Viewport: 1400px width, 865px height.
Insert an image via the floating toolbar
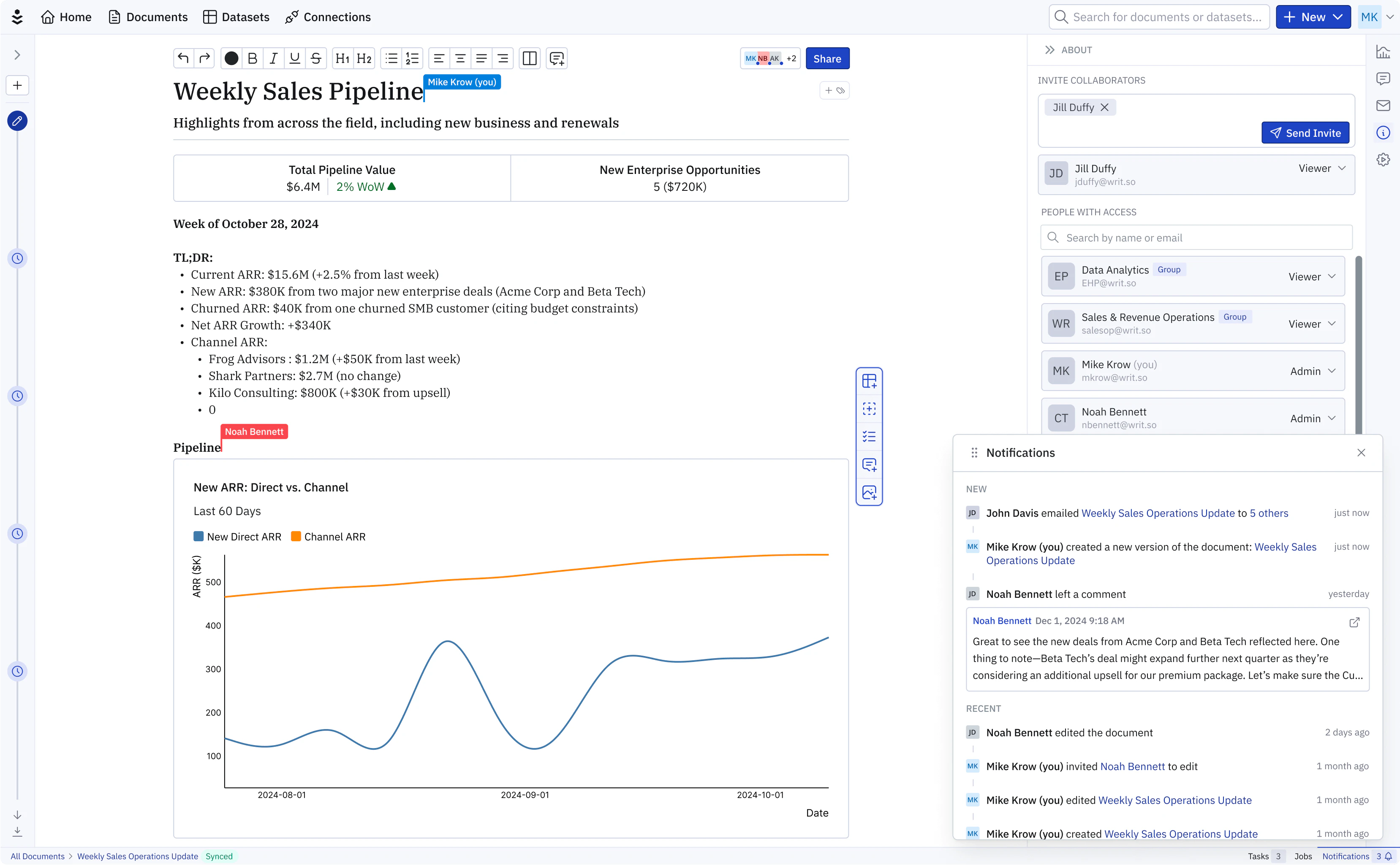click(870, 492)
